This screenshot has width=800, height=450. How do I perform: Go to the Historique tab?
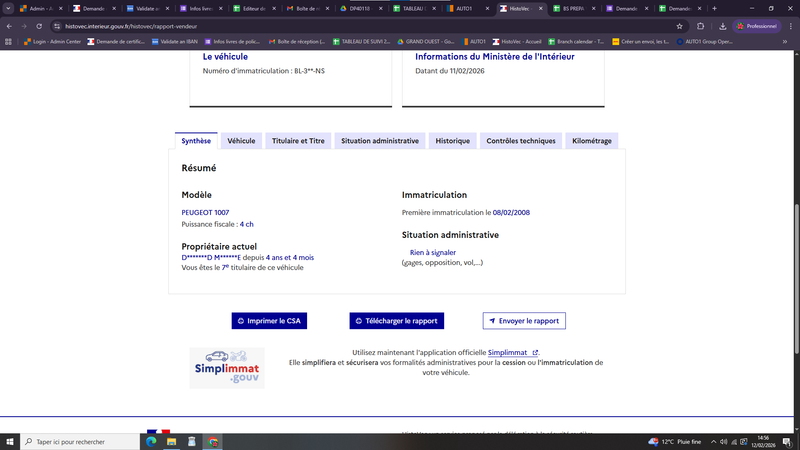(x=452, y=141)
